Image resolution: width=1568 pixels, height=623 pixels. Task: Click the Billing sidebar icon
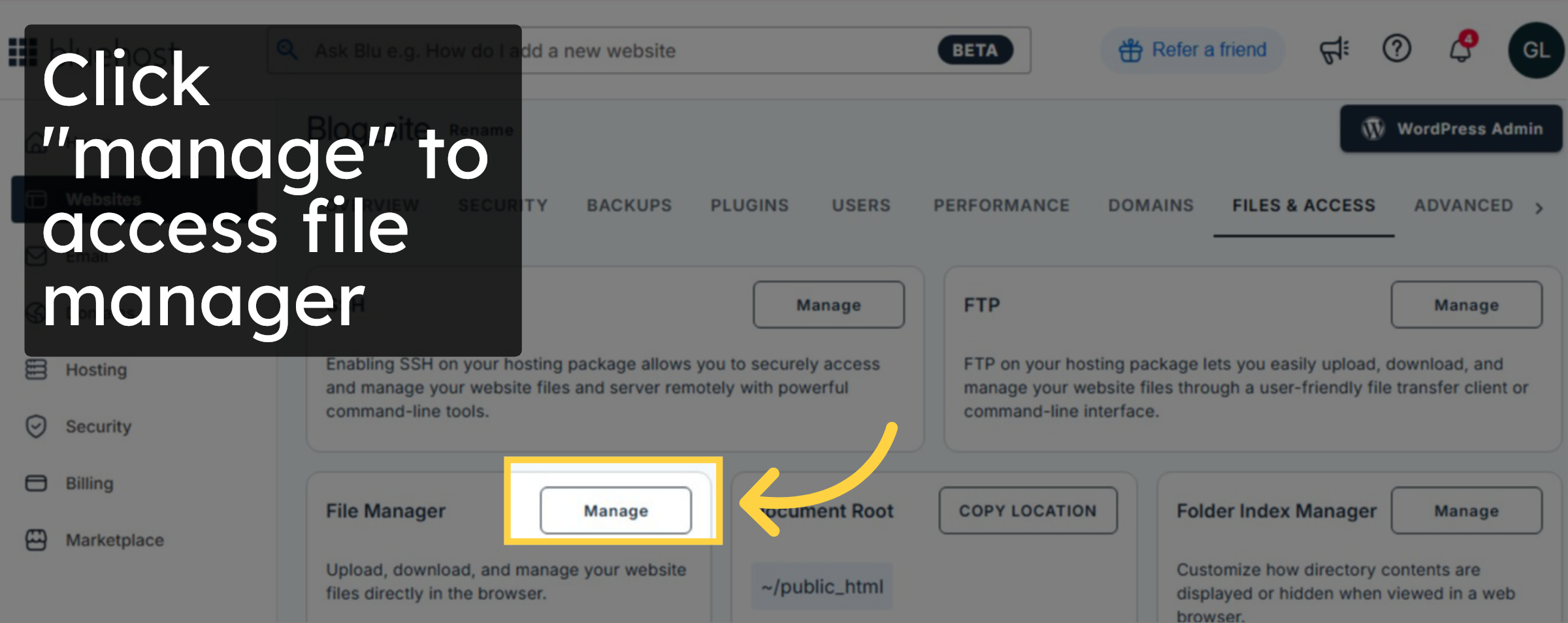coord(89,483)
